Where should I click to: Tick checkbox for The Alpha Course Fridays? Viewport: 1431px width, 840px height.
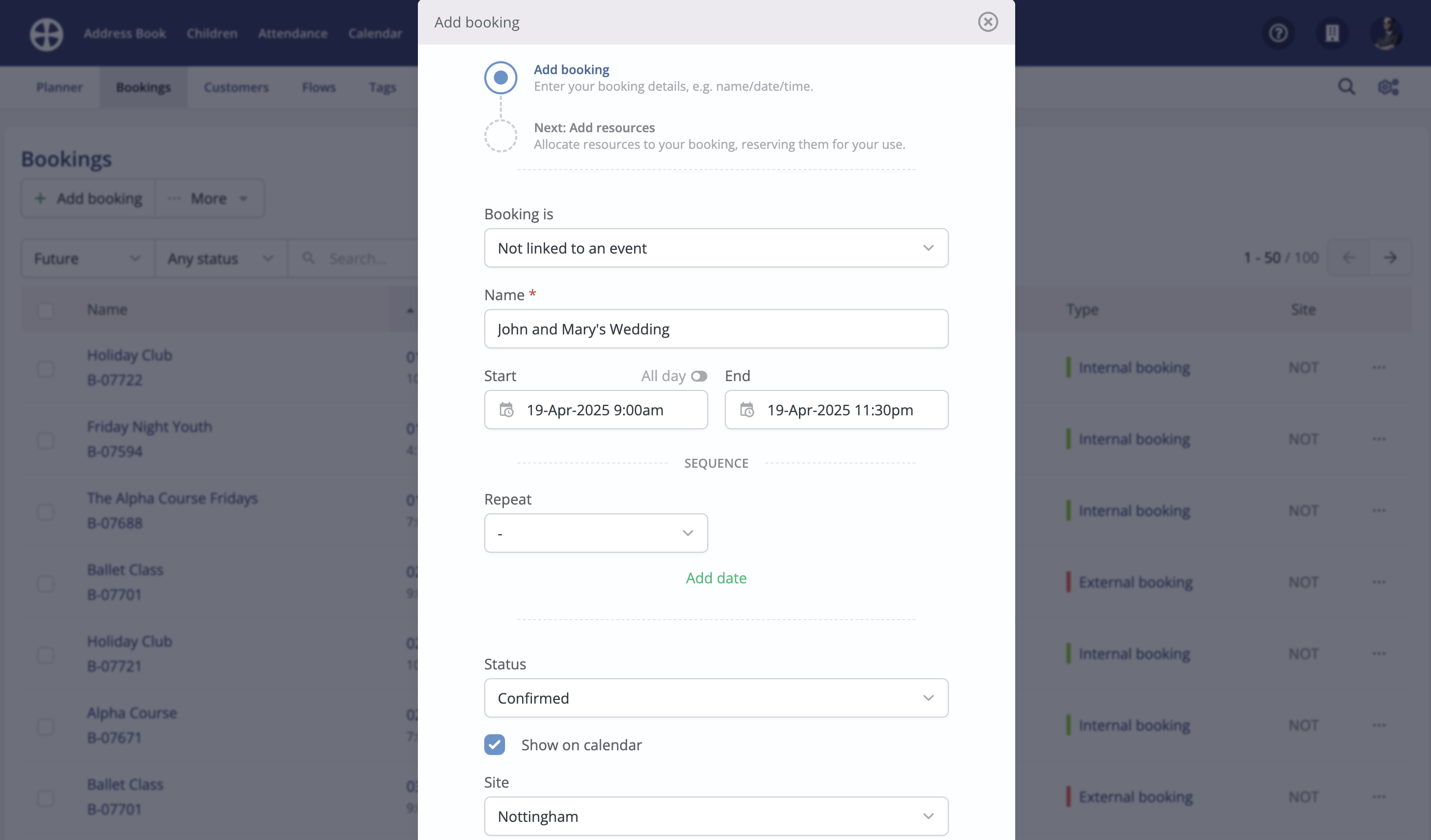[46, 512]
